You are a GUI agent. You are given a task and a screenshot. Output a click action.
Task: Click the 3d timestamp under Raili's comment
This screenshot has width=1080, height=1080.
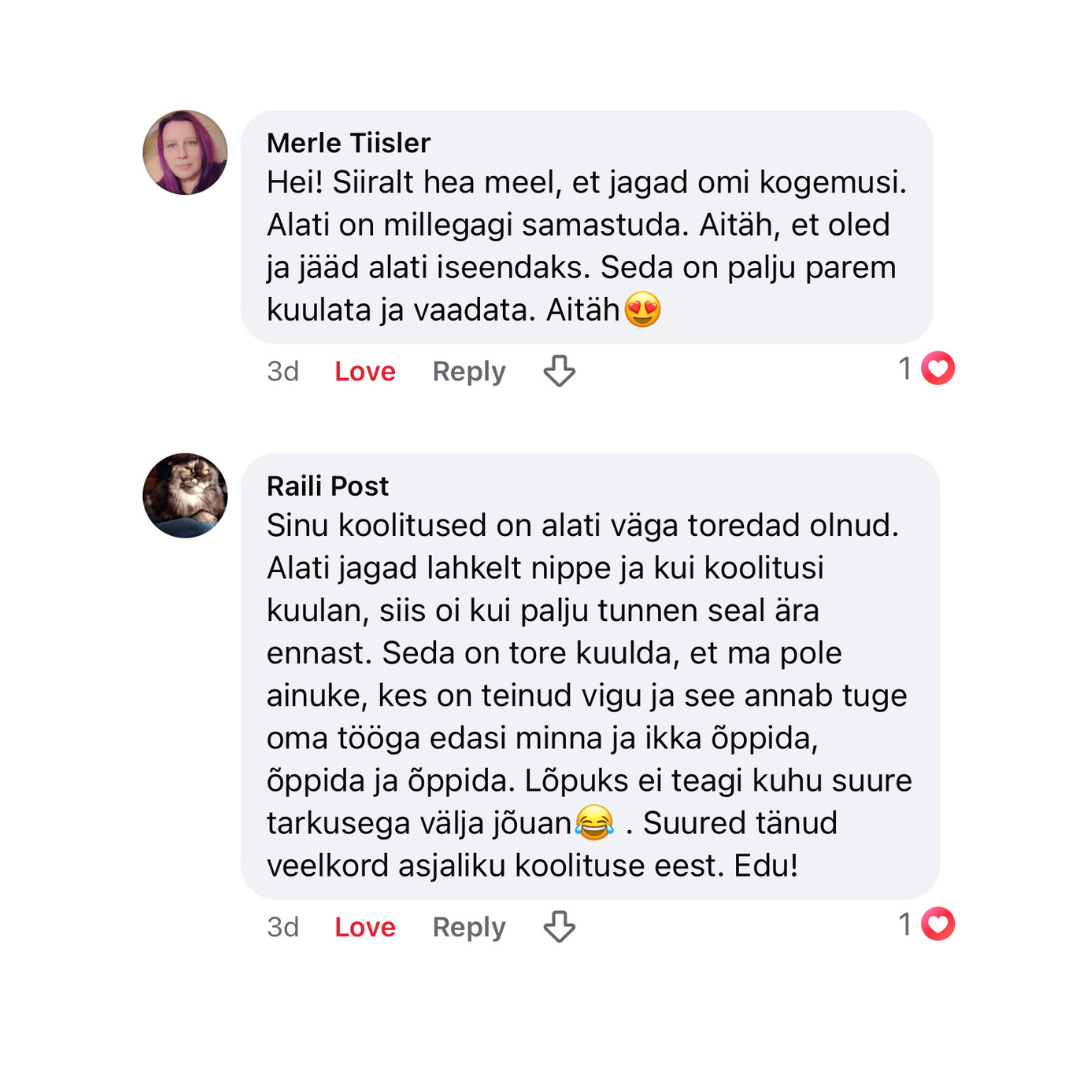click(283, 928)
